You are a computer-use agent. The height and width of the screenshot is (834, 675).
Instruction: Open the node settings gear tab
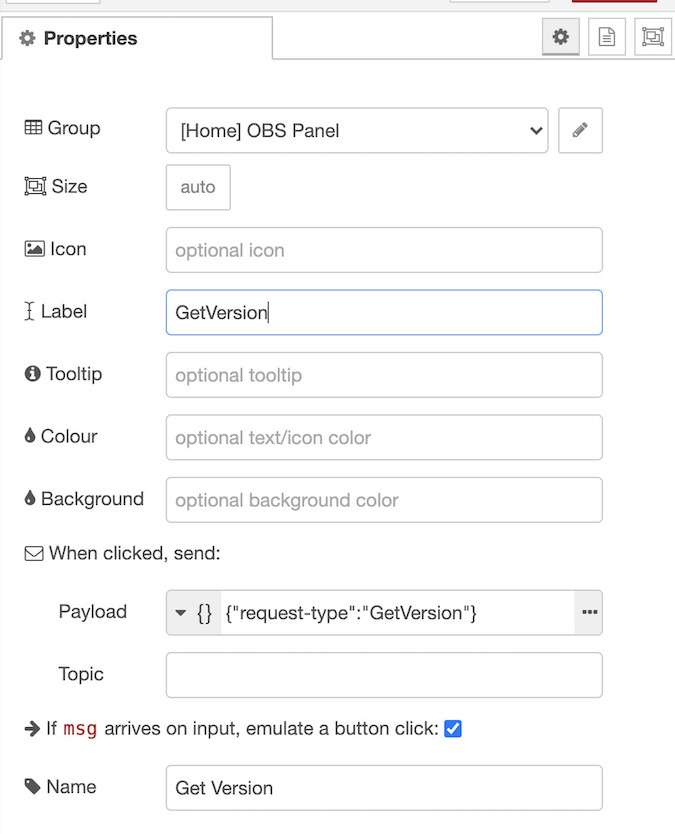click(x=560, y=37)
